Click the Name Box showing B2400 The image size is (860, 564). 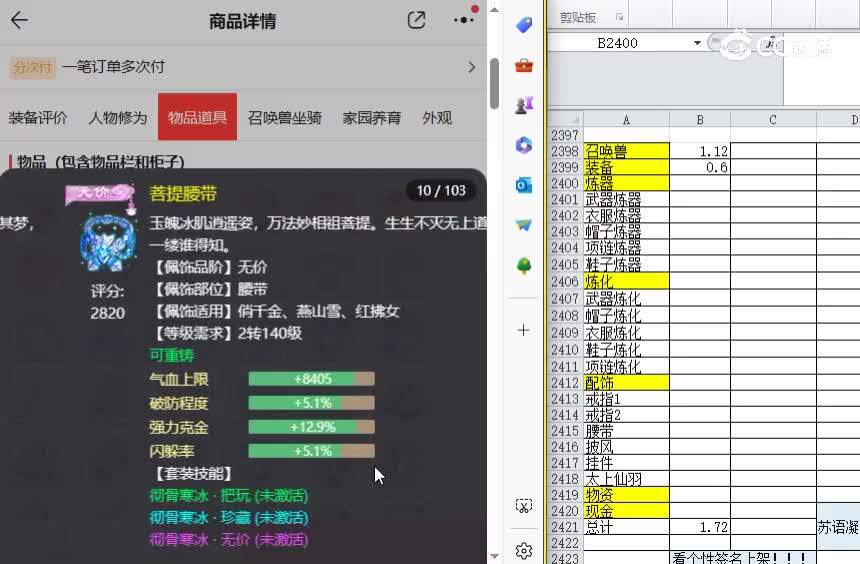[619, 43]
